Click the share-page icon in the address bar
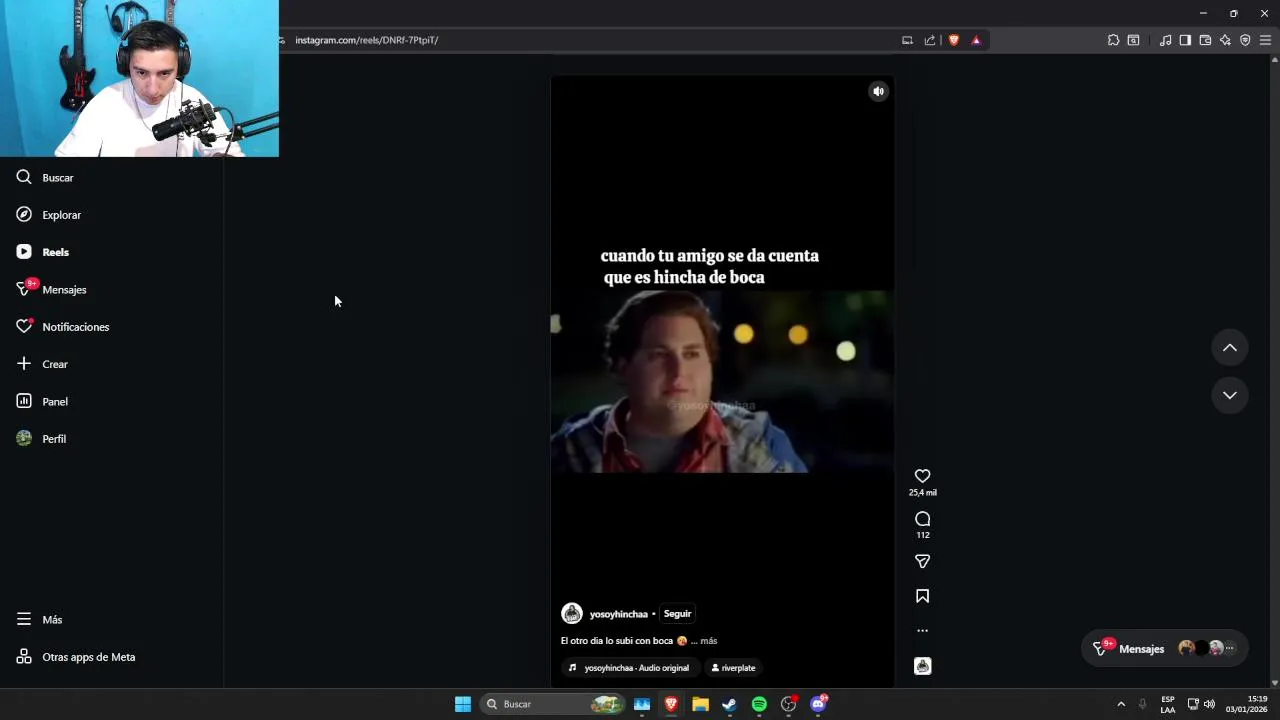The image size is (1280, 720). pyautogui.click(x=930, y=40)
